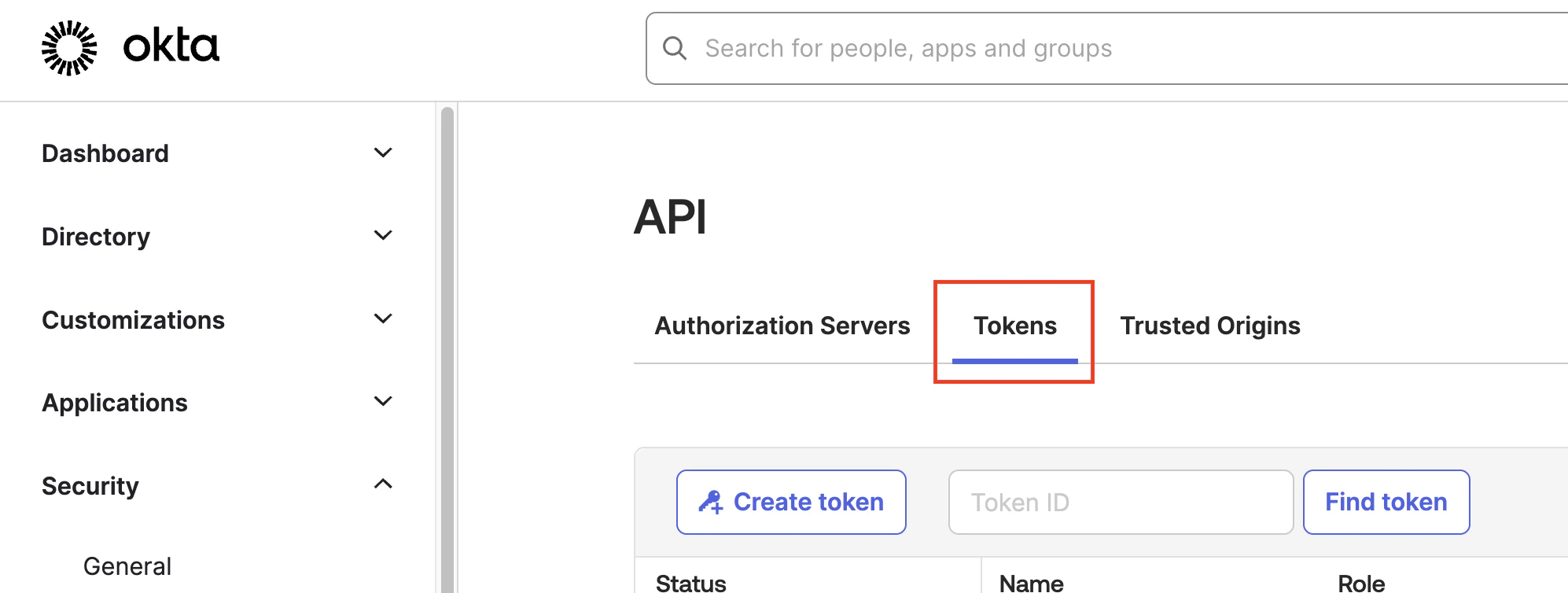This screenshot has width=1568, height=593.
Task: Open the Applications sidebar item
Action: click(115, 403)
